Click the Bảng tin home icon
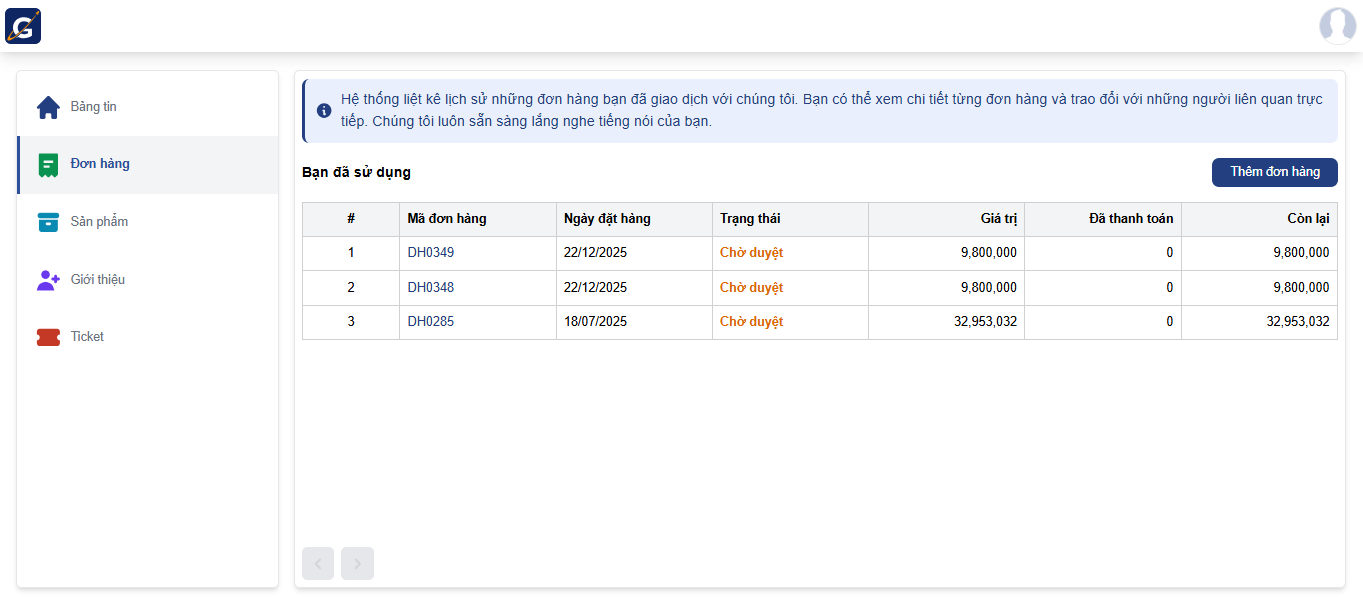1363x597 pixels. (x=48, y=107)
